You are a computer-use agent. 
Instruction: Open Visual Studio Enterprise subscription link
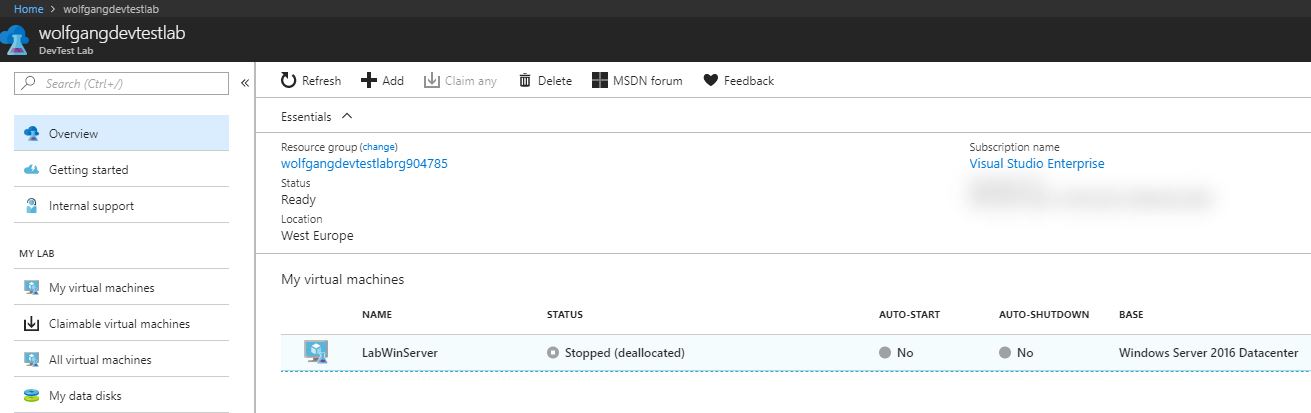(x=1037, y=164)
